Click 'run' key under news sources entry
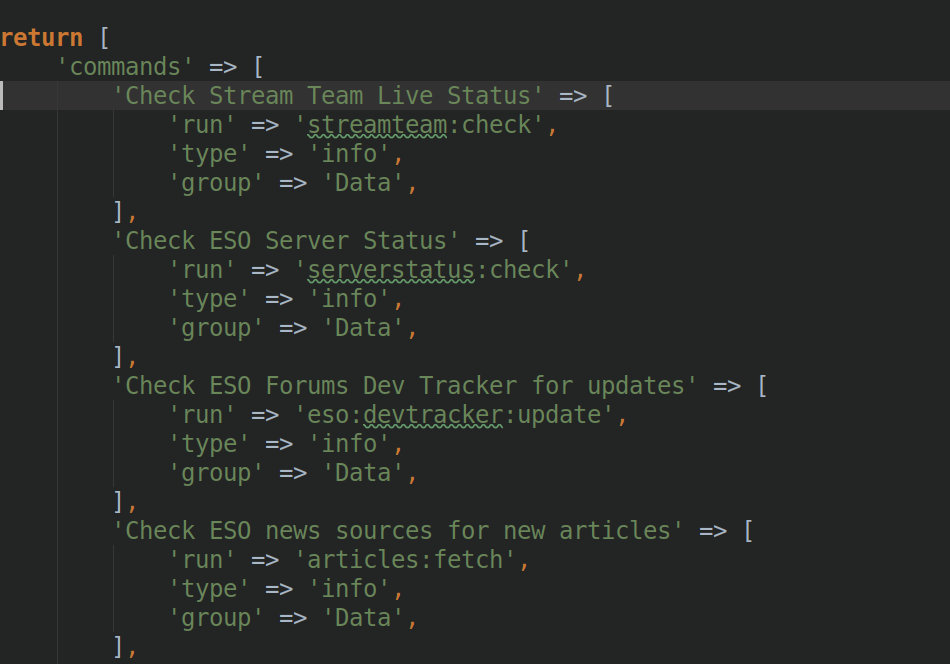 click(x=202, y=560)
